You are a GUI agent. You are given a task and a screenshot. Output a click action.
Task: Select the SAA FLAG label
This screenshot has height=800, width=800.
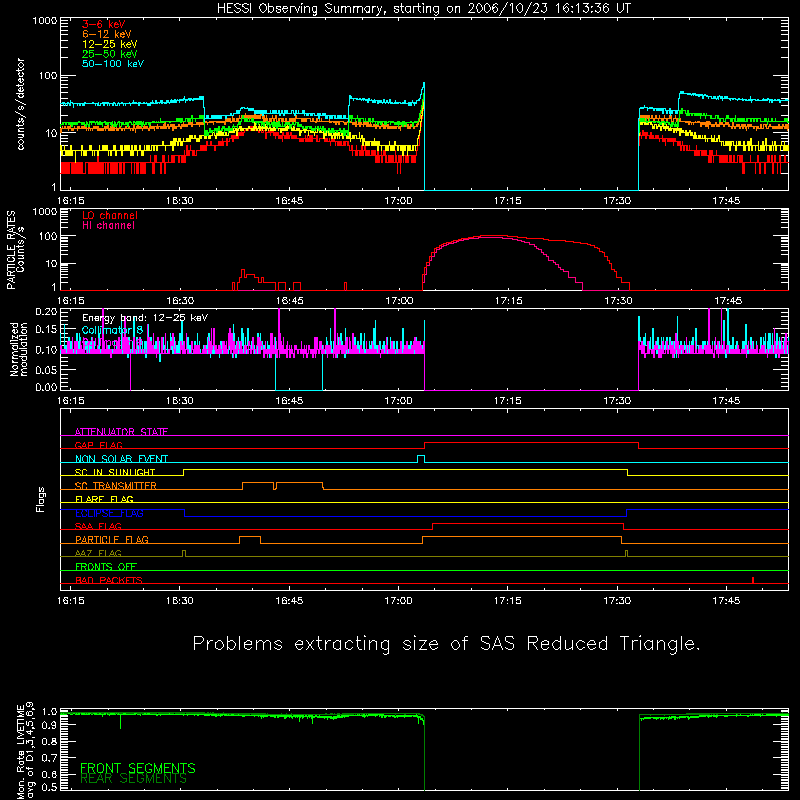point(98,526)
